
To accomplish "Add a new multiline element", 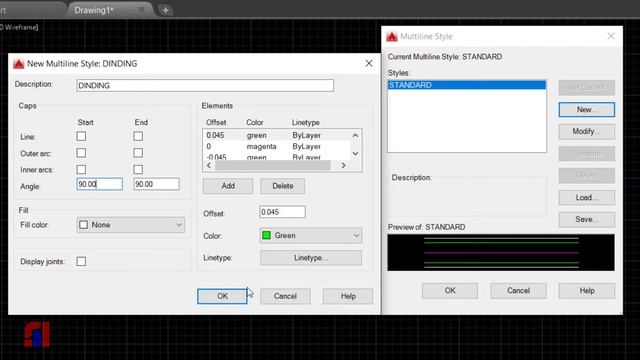I will click(x=228, y=186).
